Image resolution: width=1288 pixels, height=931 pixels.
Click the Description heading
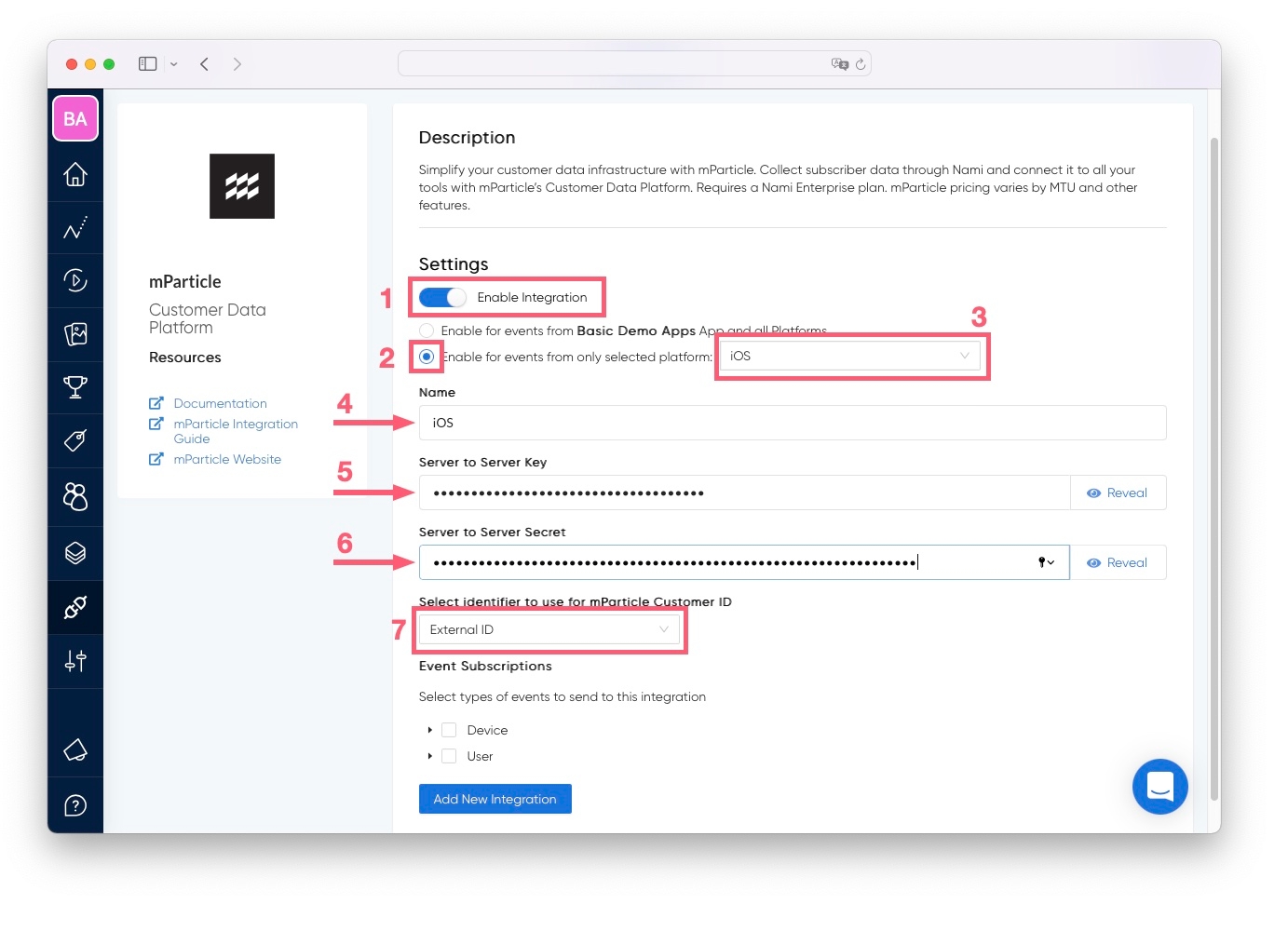coord(467,138)
